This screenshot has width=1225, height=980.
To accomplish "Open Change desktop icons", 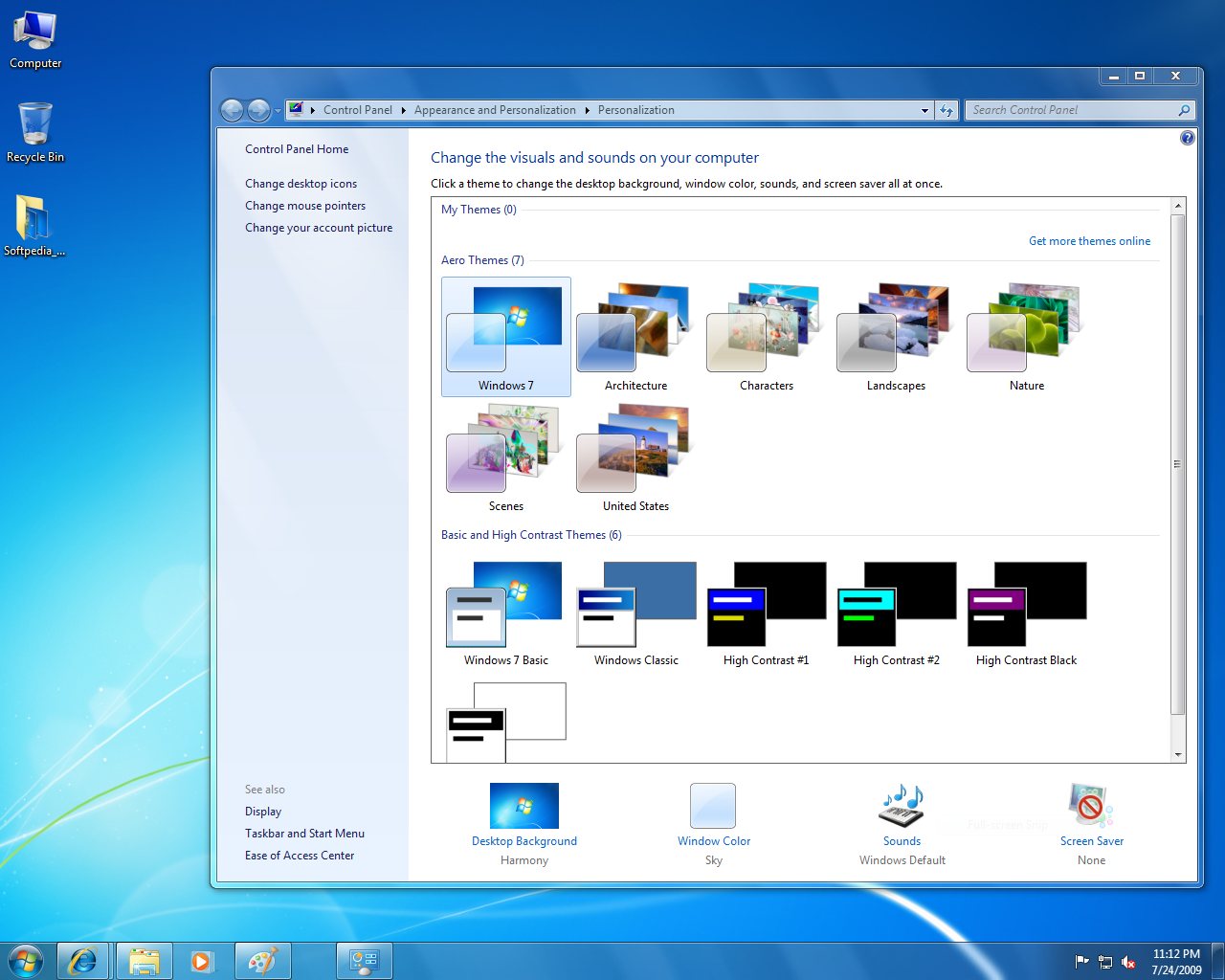I will 301,184.
